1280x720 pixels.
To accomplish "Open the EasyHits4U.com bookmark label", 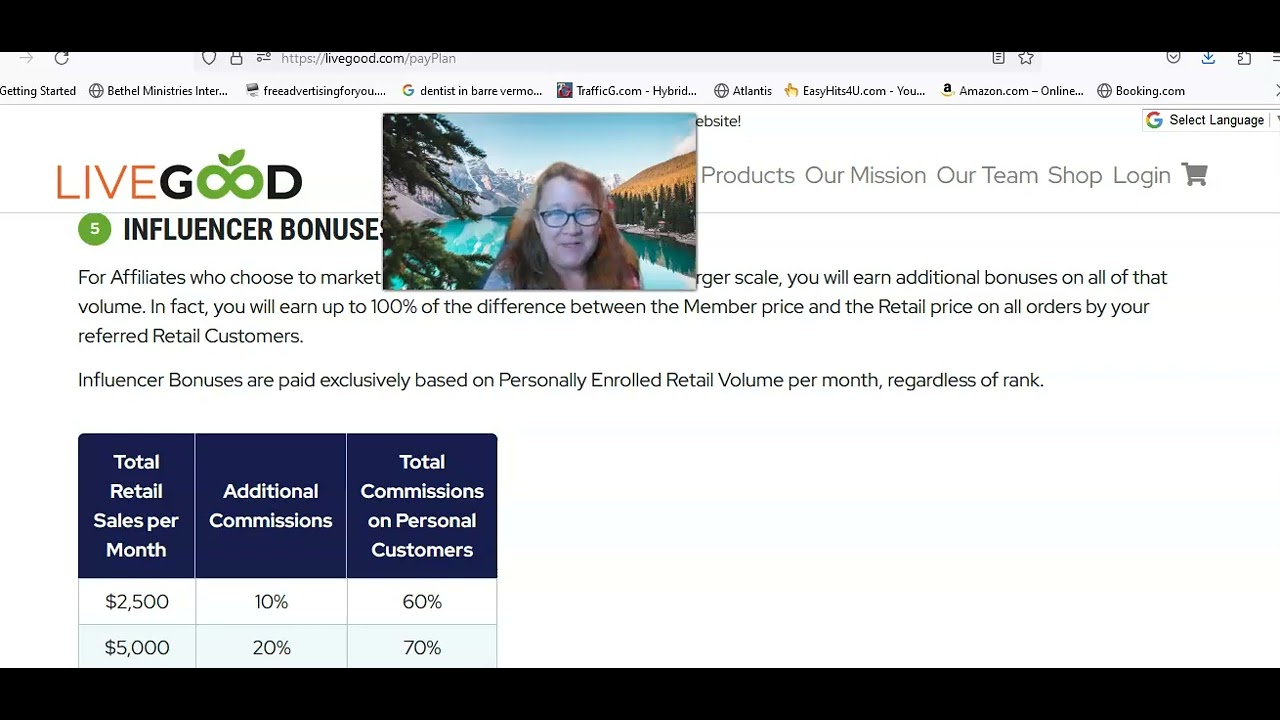I will point(864,90).
